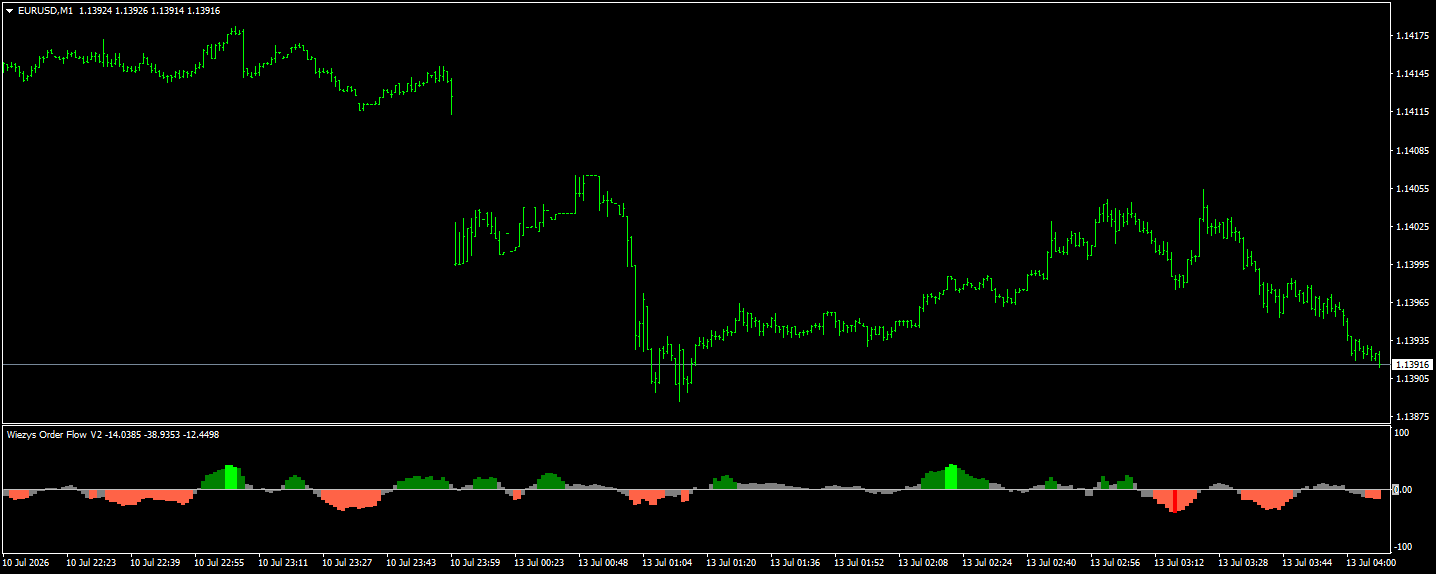Click the 13 Jul 00:23 time label
The width and height of the screenshot is (1436, 574).
pyautogui.click(x=539, y=563)
